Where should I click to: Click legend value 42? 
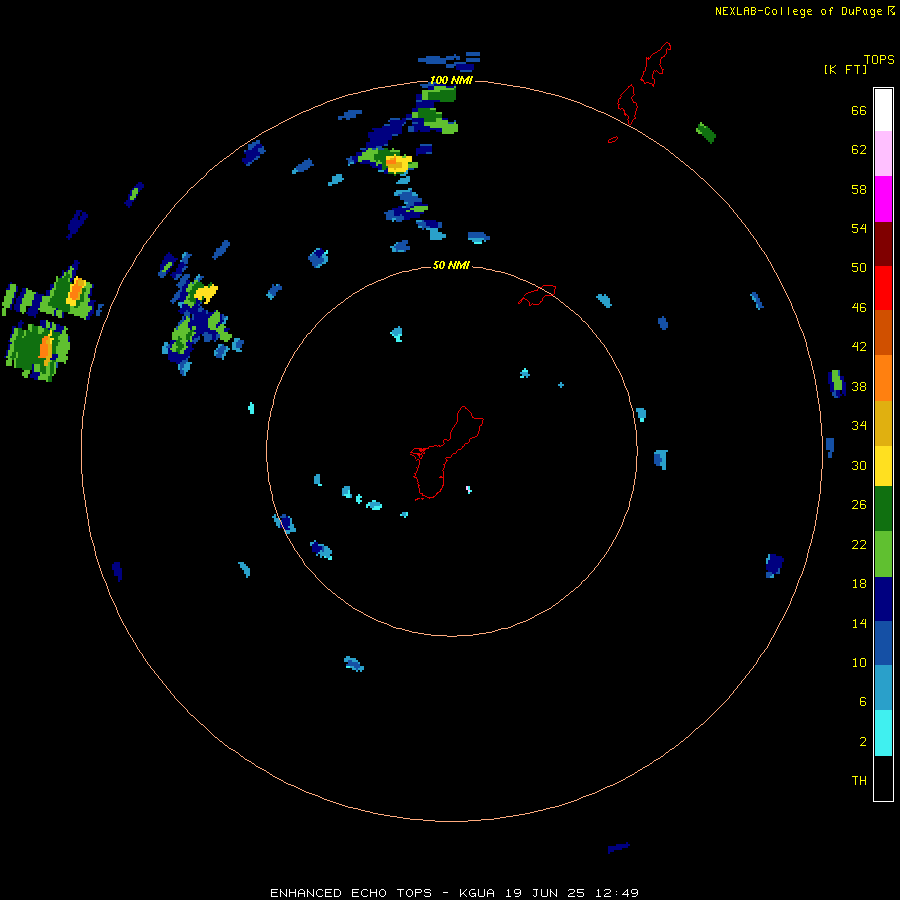point(859,347)
